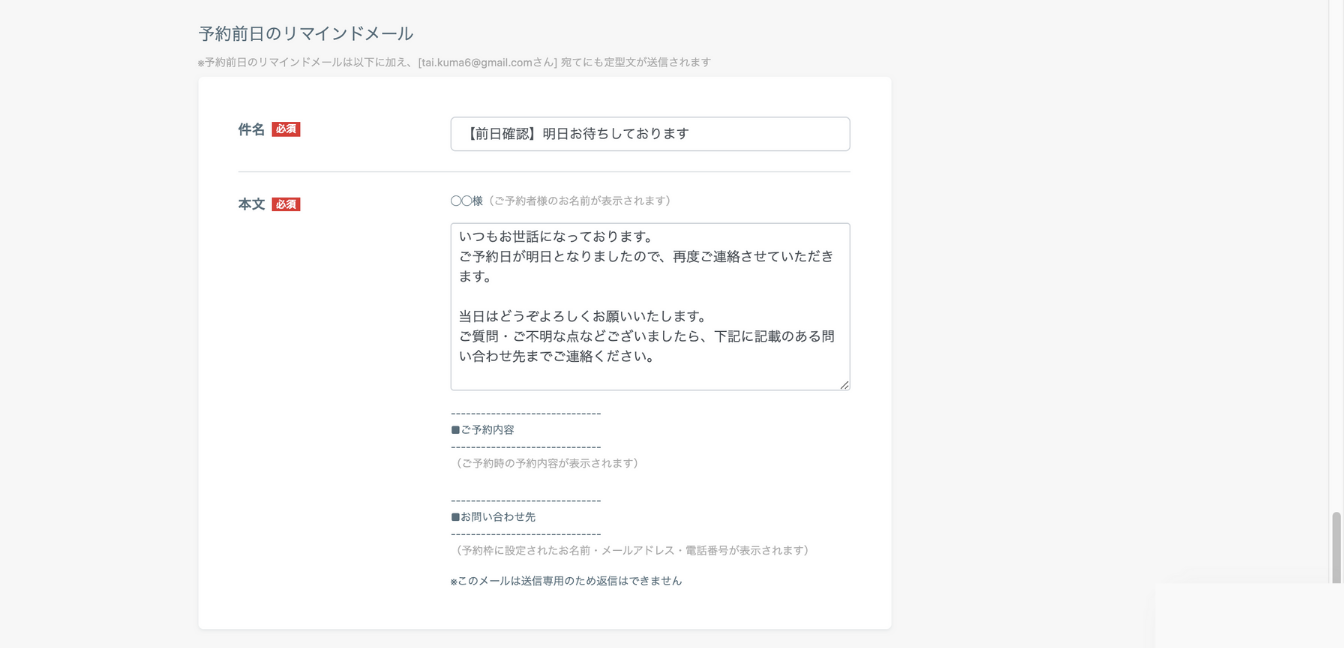Click the tai.kuma6@gmail.com address in the note
Image resolution: width=1344 pixels, height=648 pixels.
coord(477,62)
